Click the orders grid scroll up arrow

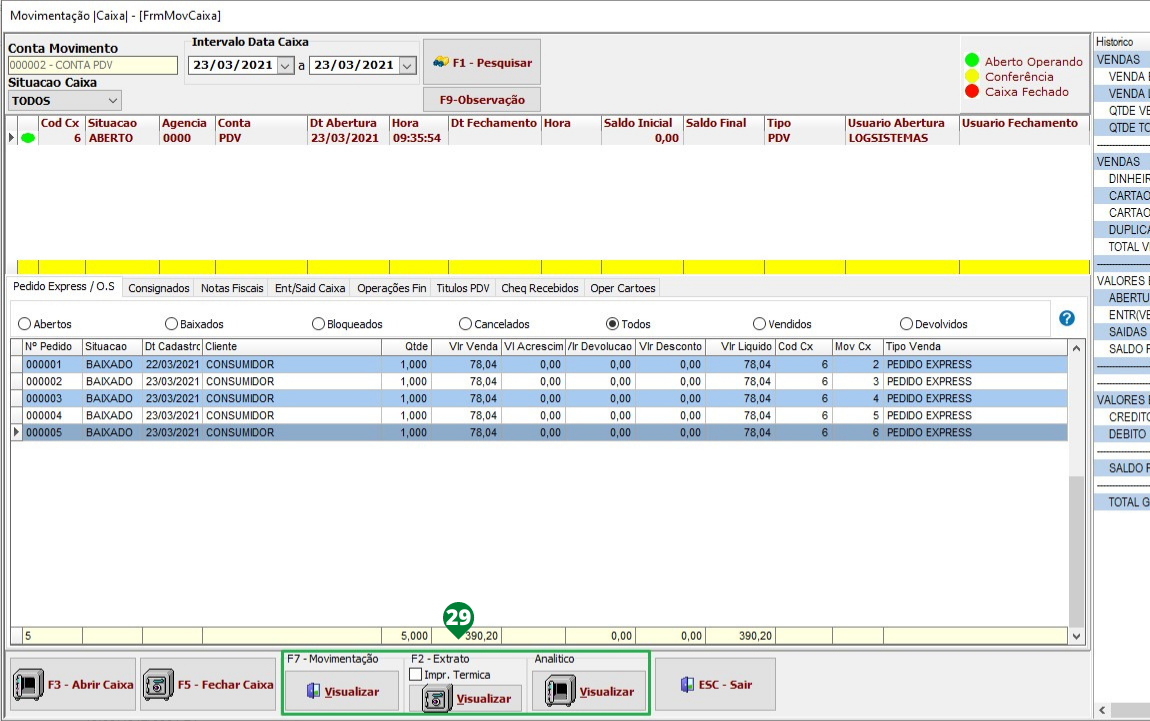tap(1076, 348)
